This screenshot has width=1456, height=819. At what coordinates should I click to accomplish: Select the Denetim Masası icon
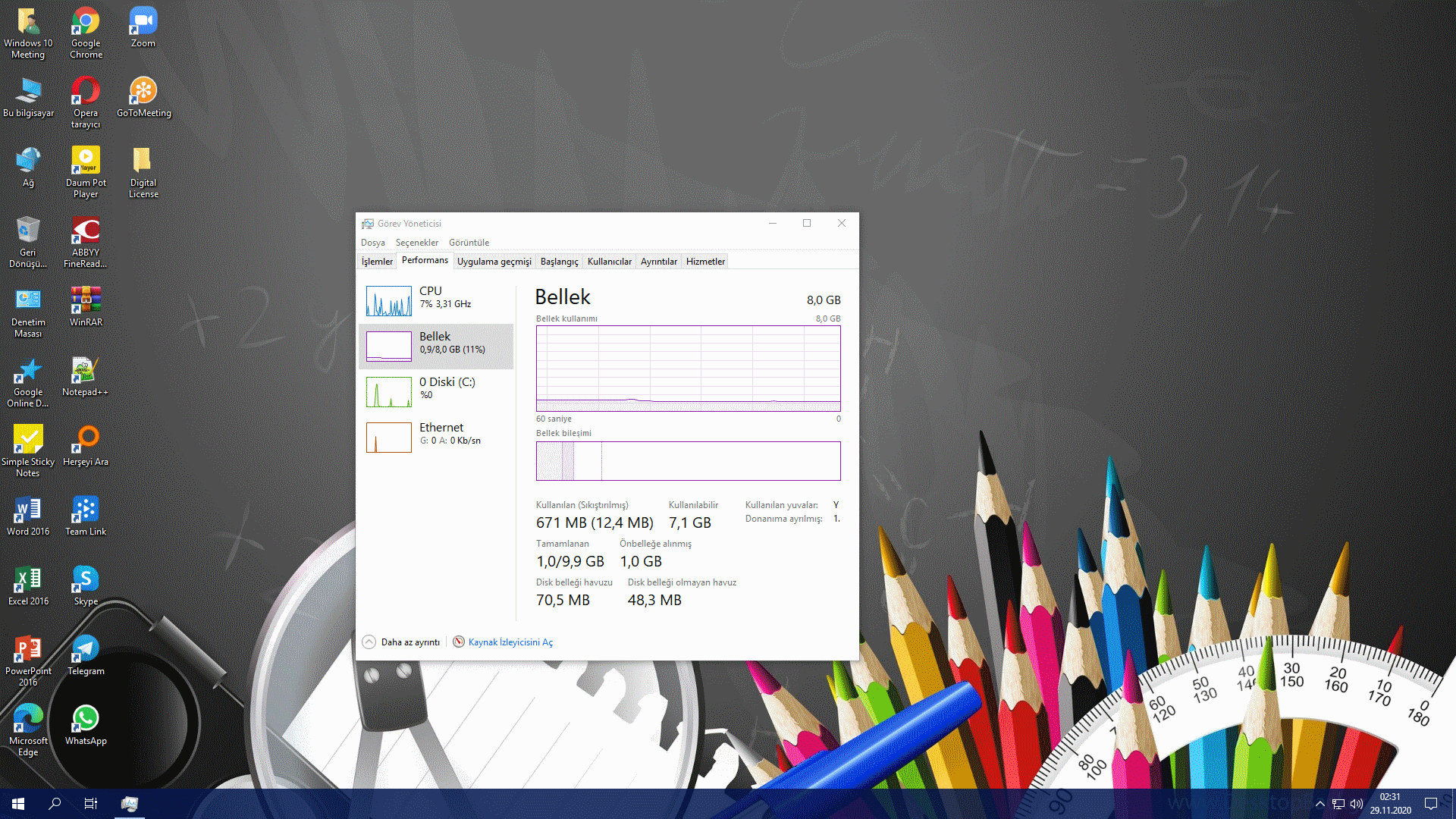coord(28,312)
